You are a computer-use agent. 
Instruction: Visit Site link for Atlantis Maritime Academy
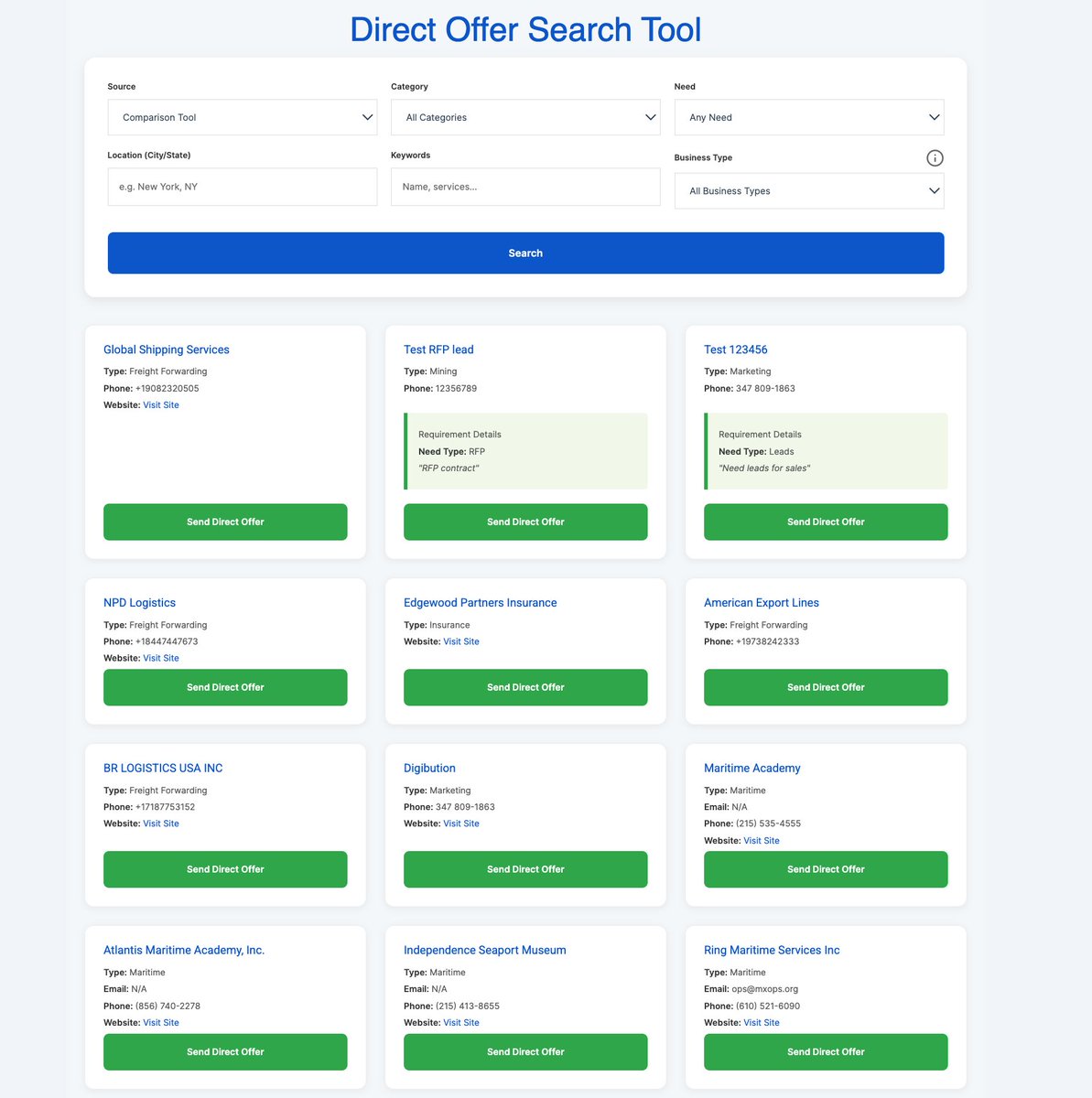161,1023
